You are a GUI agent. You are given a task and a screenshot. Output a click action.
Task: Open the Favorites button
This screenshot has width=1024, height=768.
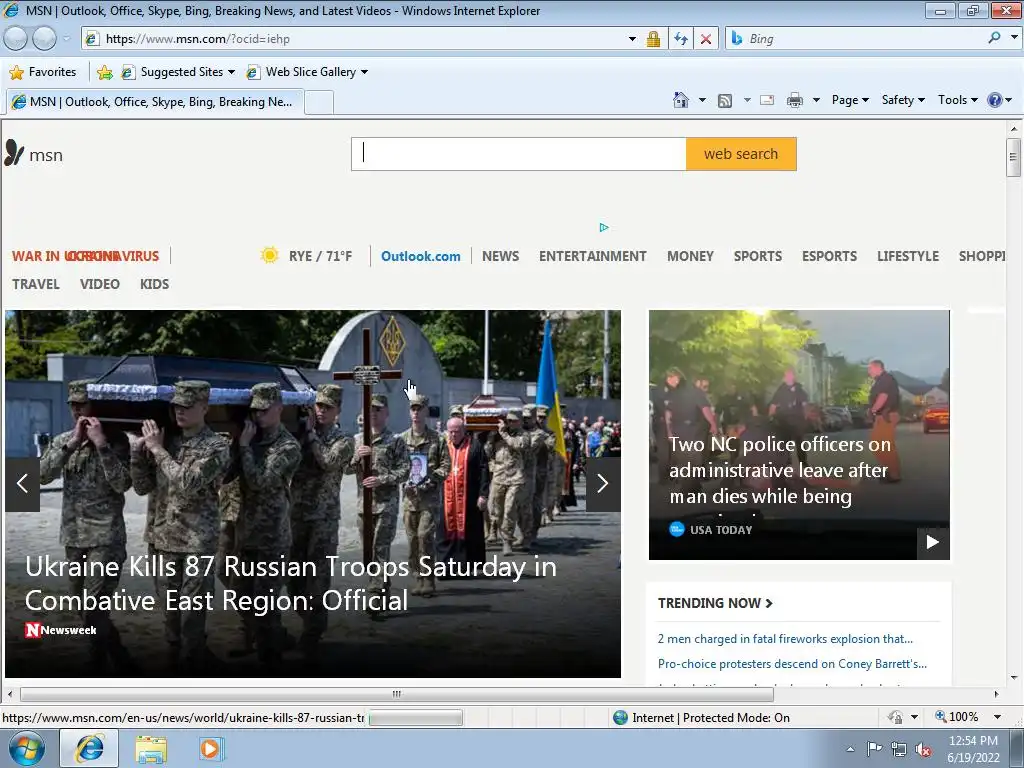(x=43, y=72)
